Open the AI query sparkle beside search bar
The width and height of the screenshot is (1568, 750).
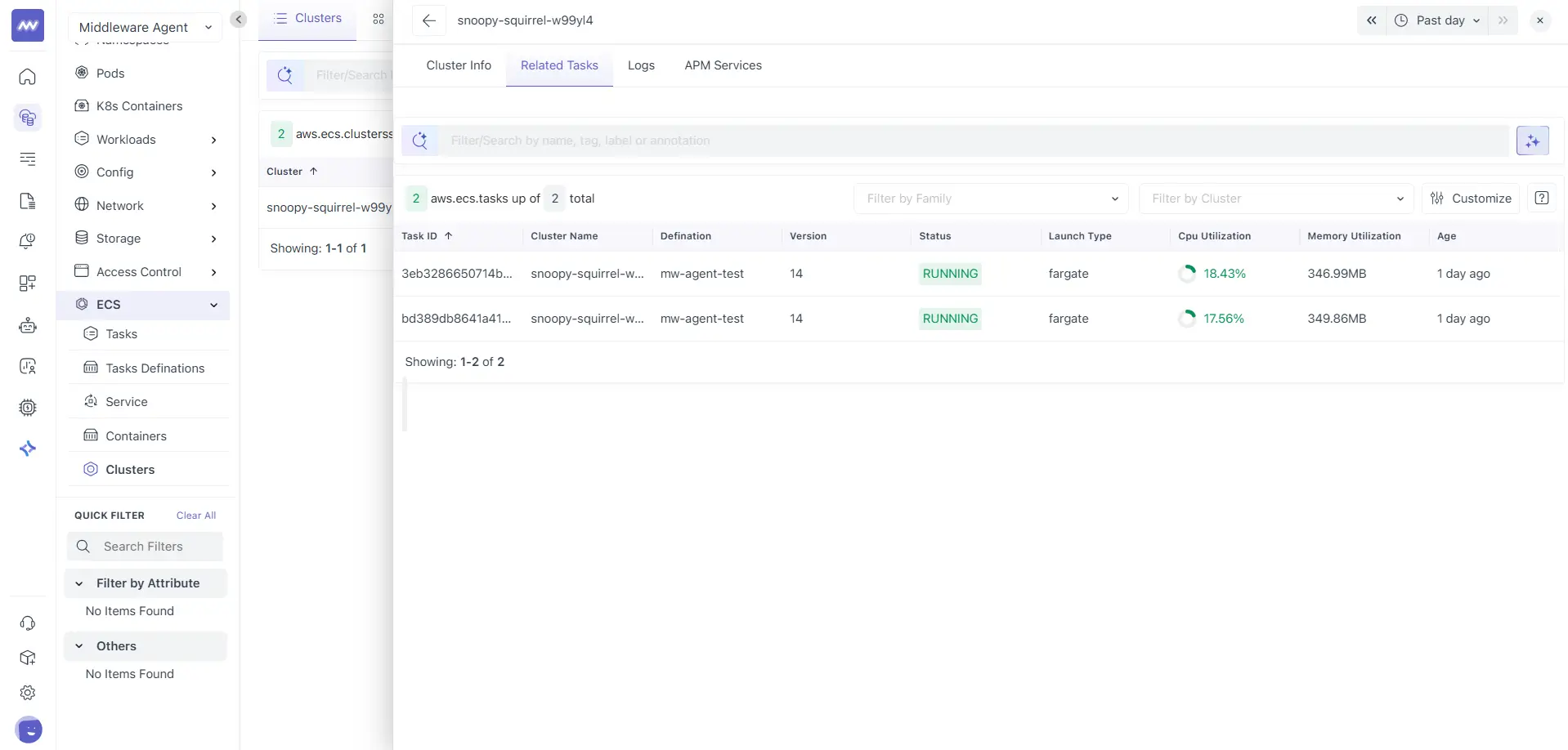(1532, 141)
